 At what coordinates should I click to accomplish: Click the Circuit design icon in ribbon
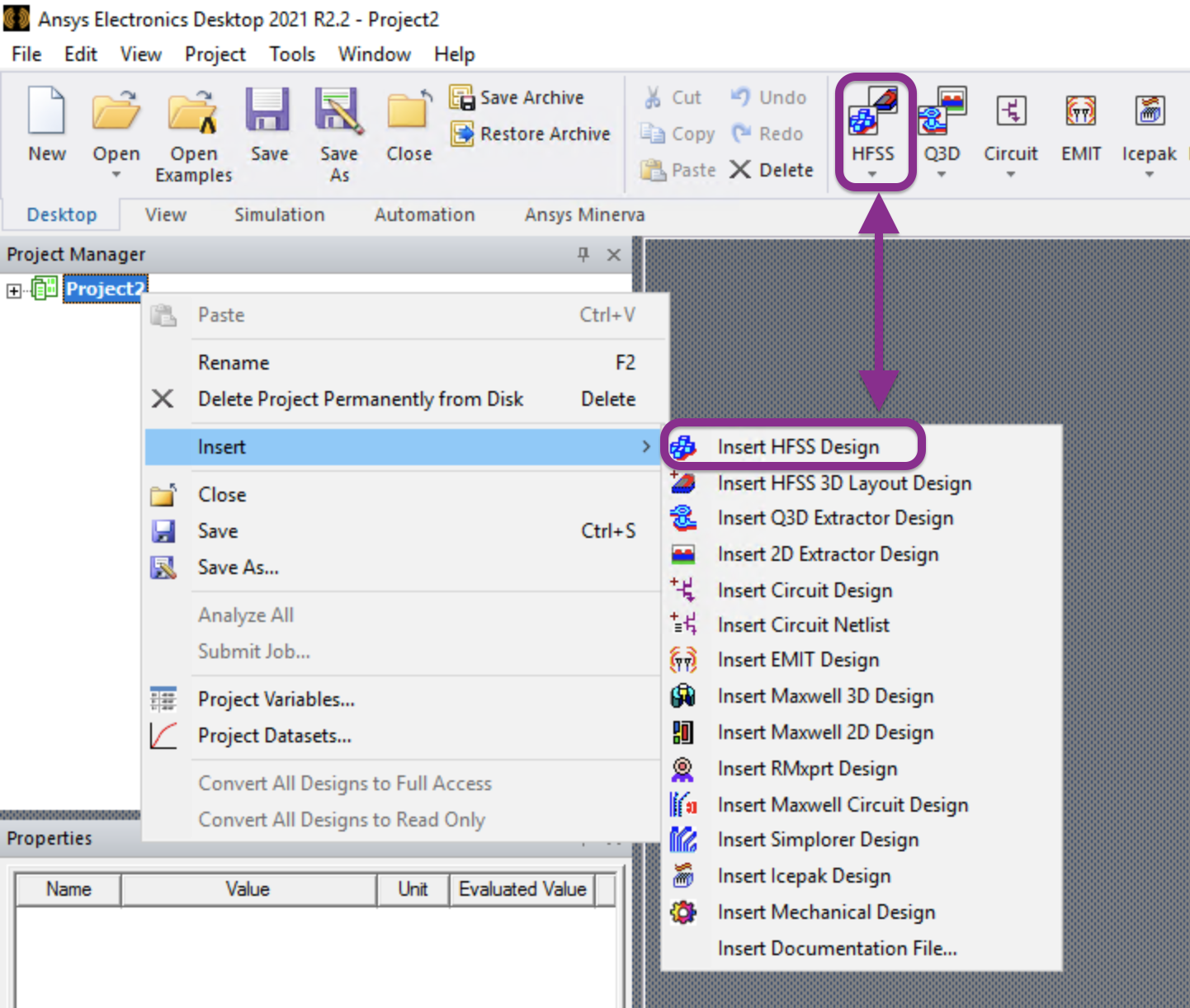point(1011,111)
